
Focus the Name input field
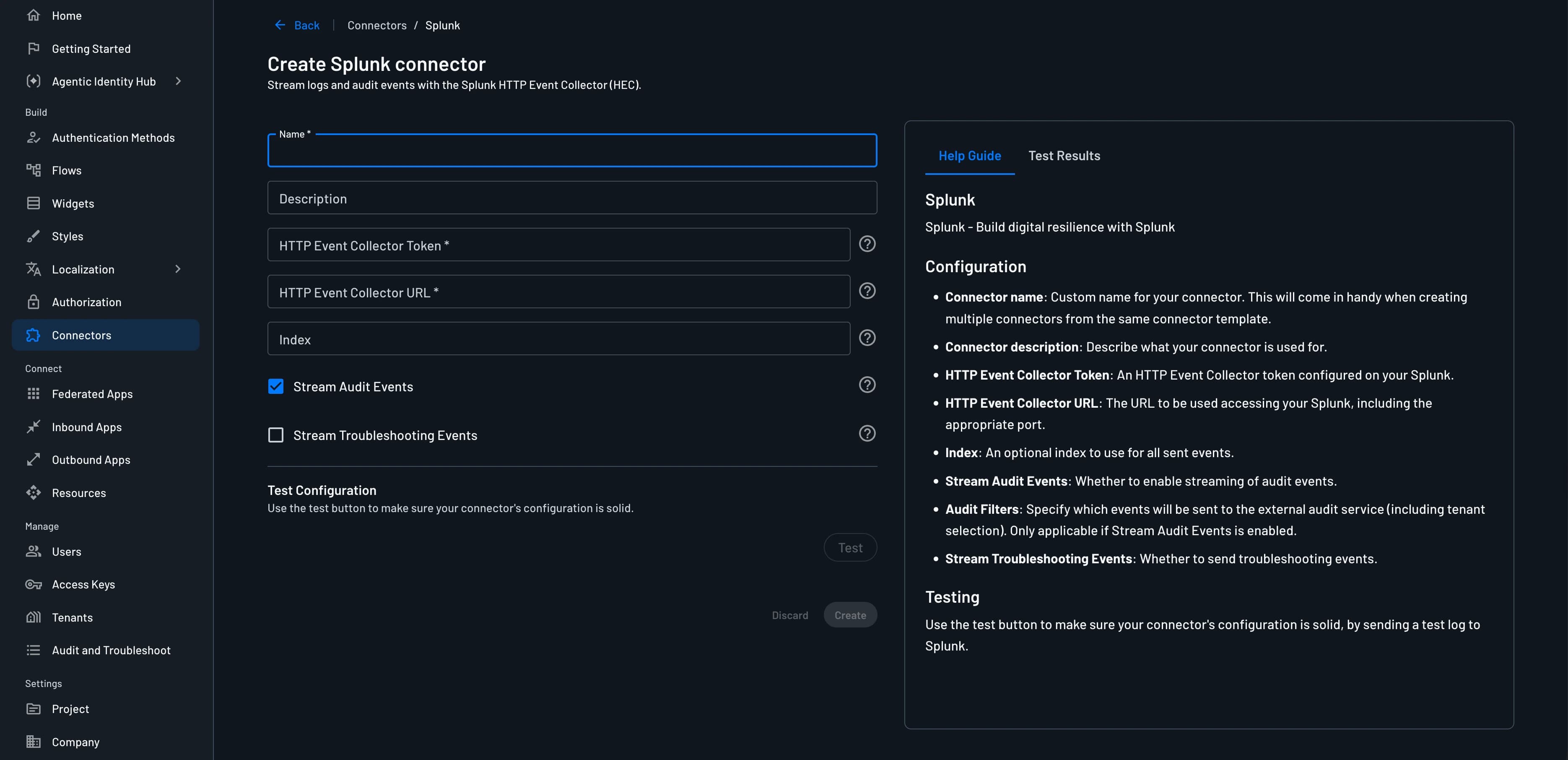click(572, 151)
